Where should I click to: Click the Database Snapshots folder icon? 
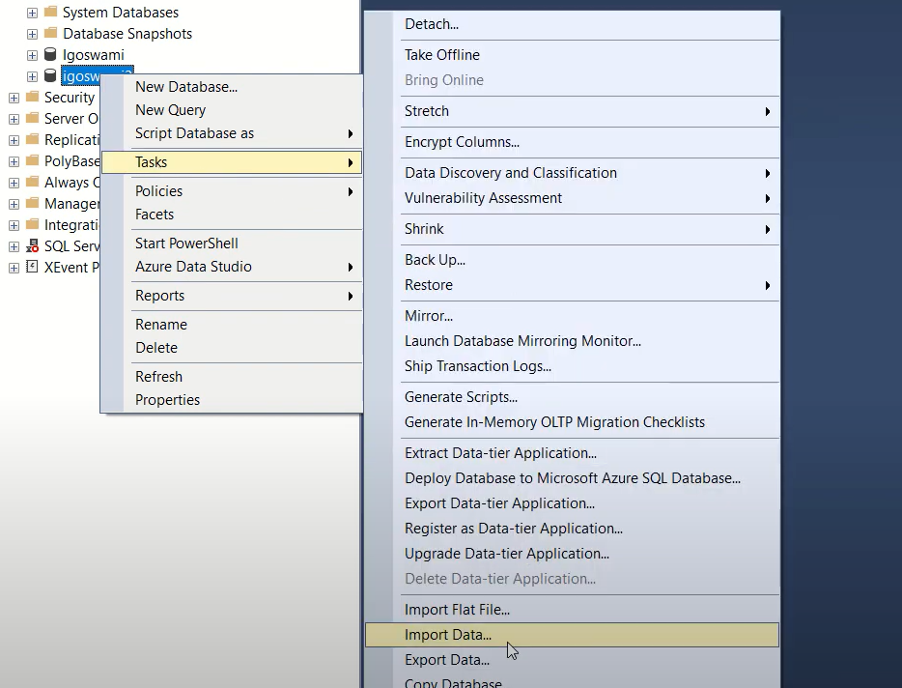51,34
